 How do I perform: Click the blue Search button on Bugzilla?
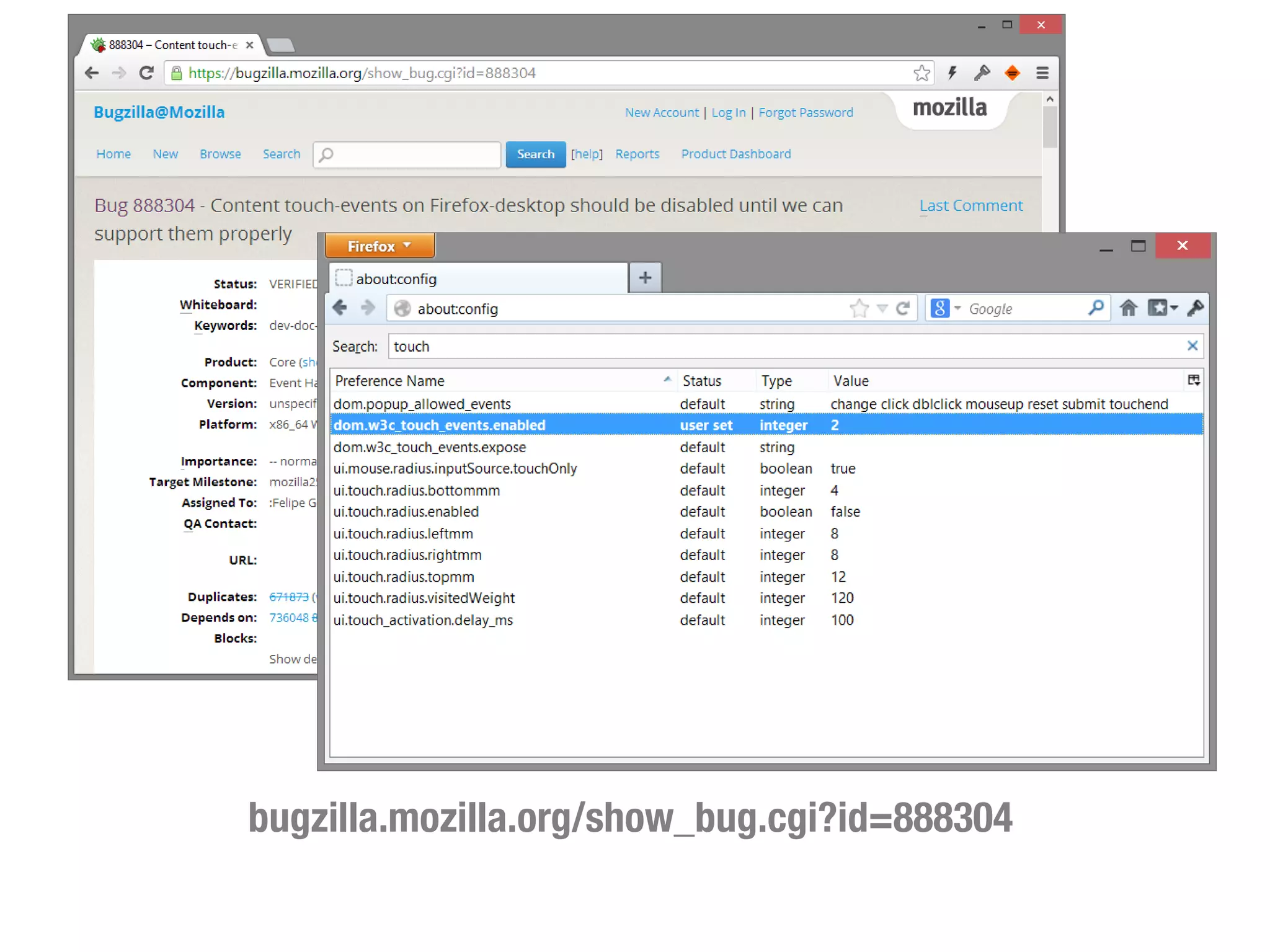coord(536,154)
